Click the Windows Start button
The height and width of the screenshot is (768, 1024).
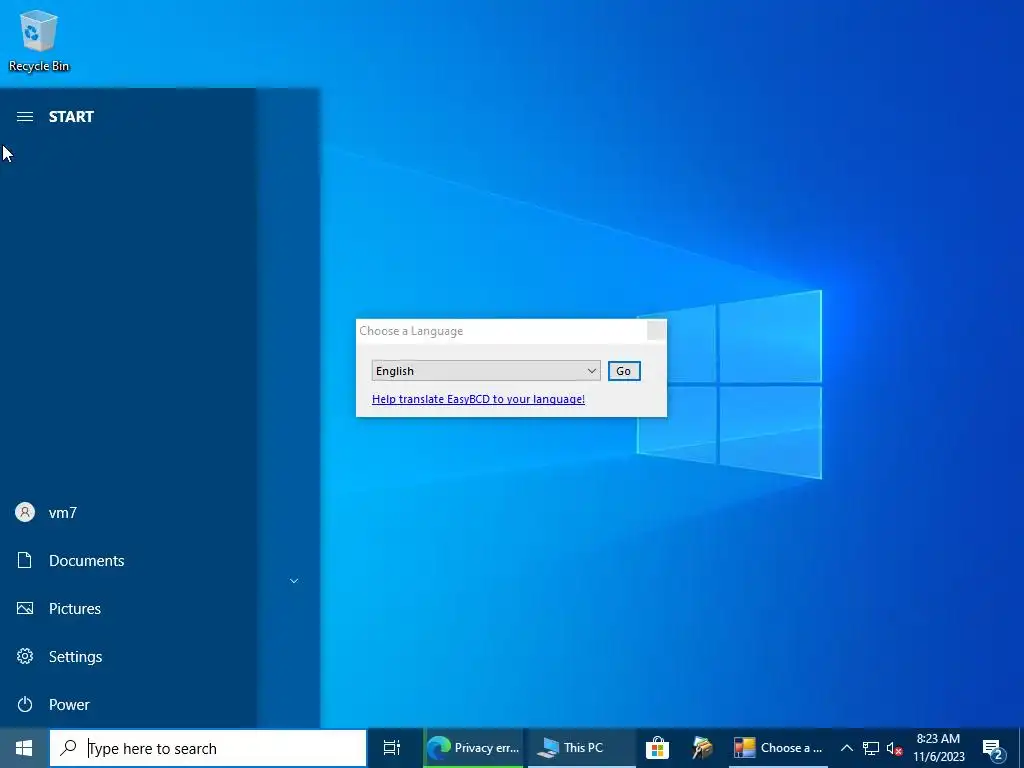click(24, 748)
